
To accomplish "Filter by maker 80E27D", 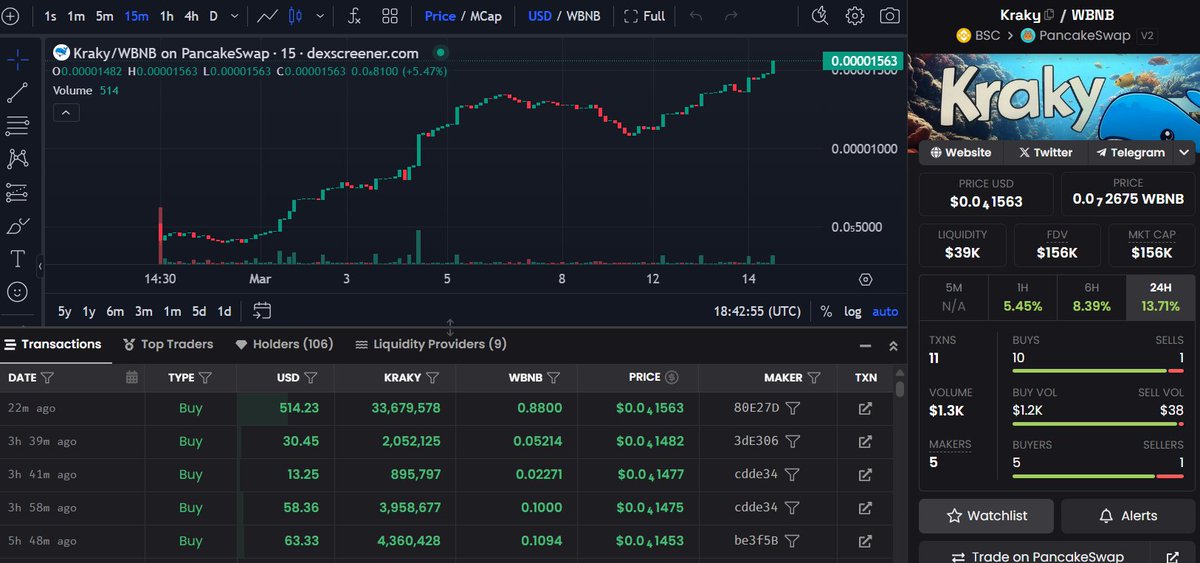I will [x=793, y=409].
